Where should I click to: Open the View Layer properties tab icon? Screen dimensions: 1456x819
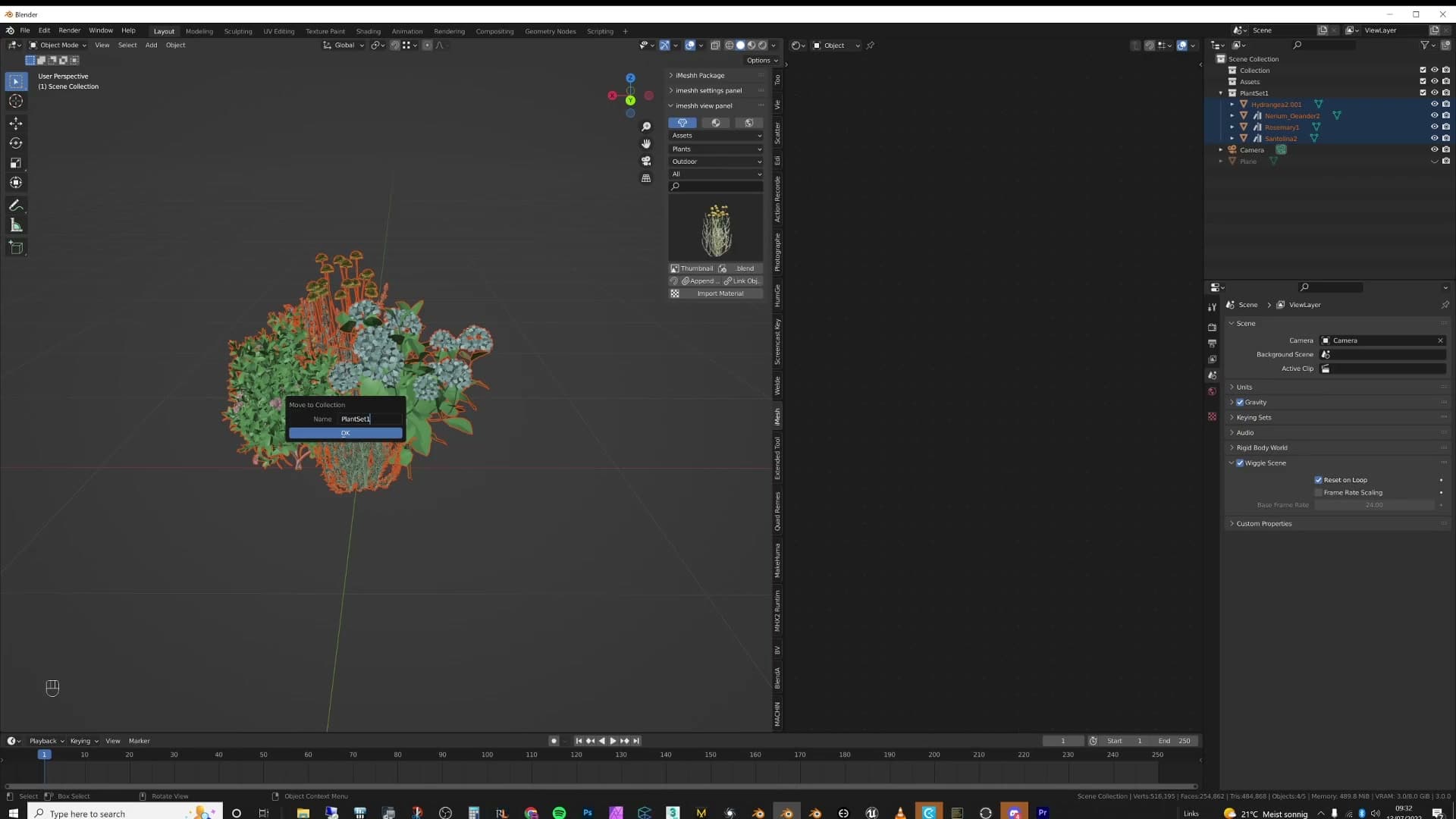(x=1212, y=359)
